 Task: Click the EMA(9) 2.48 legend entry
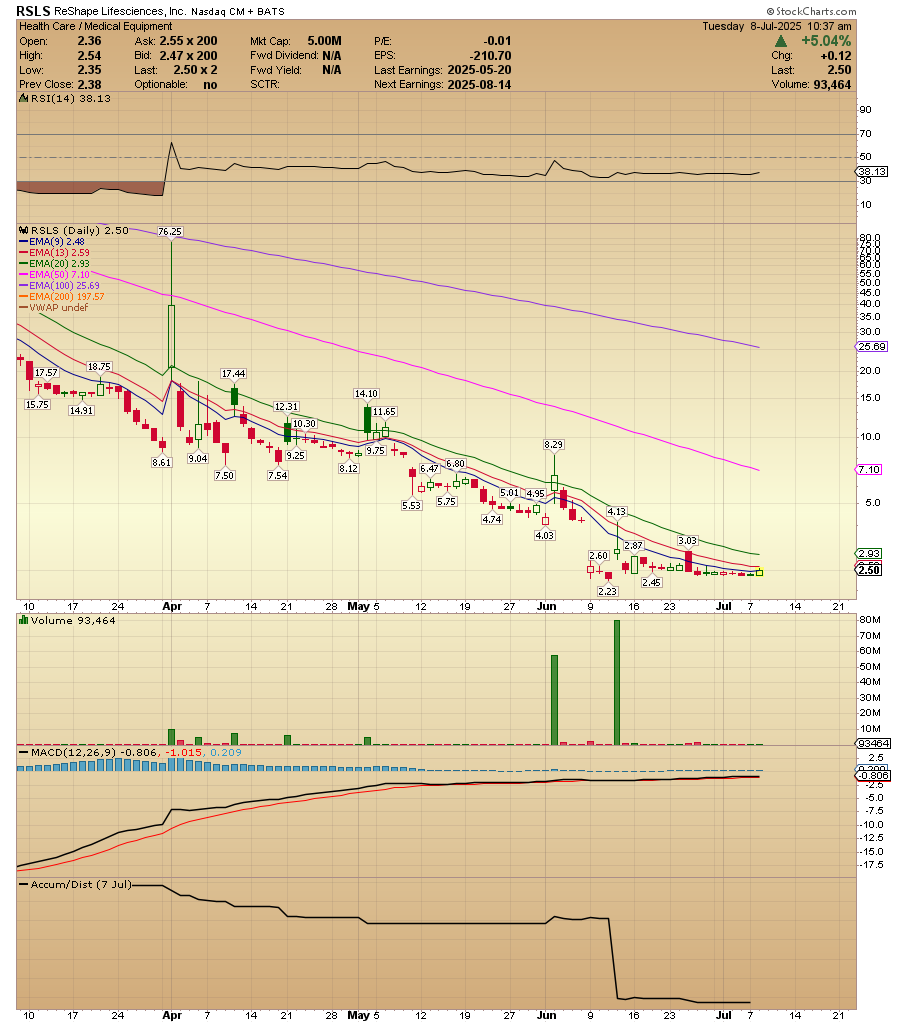[52, 241]
